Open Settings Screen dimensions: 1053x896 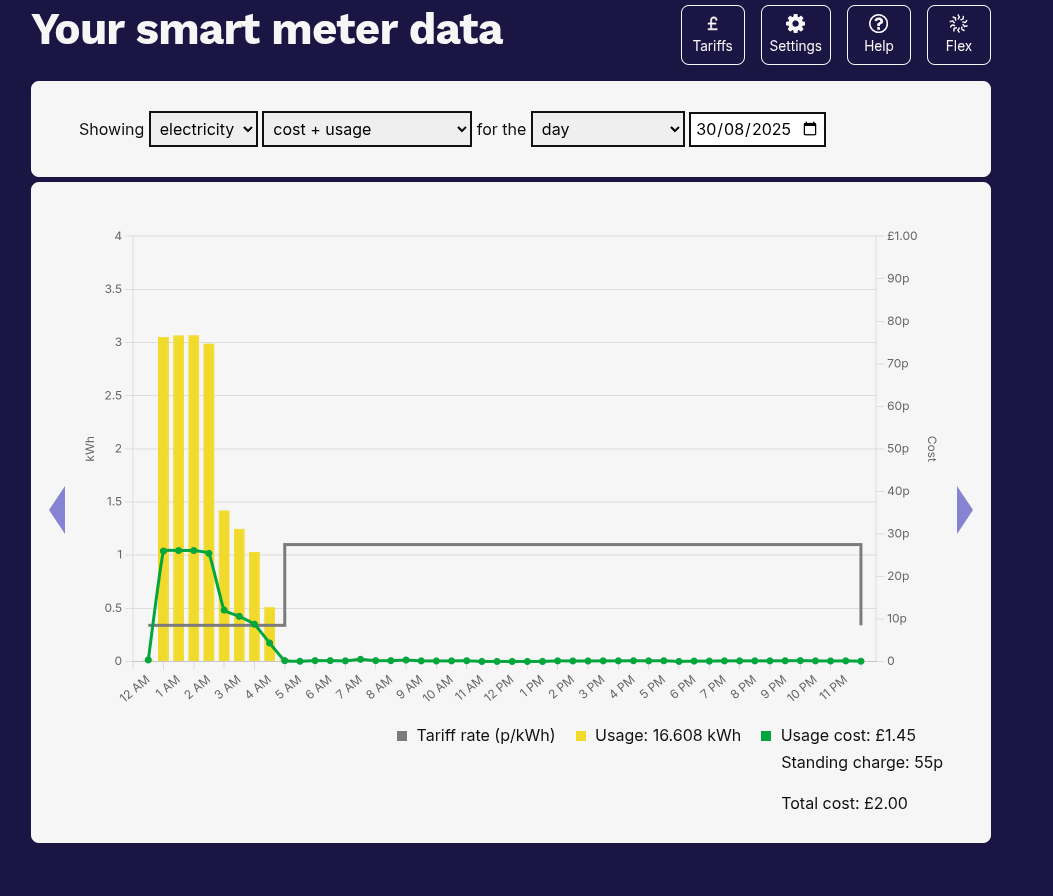tap(795, 34)
